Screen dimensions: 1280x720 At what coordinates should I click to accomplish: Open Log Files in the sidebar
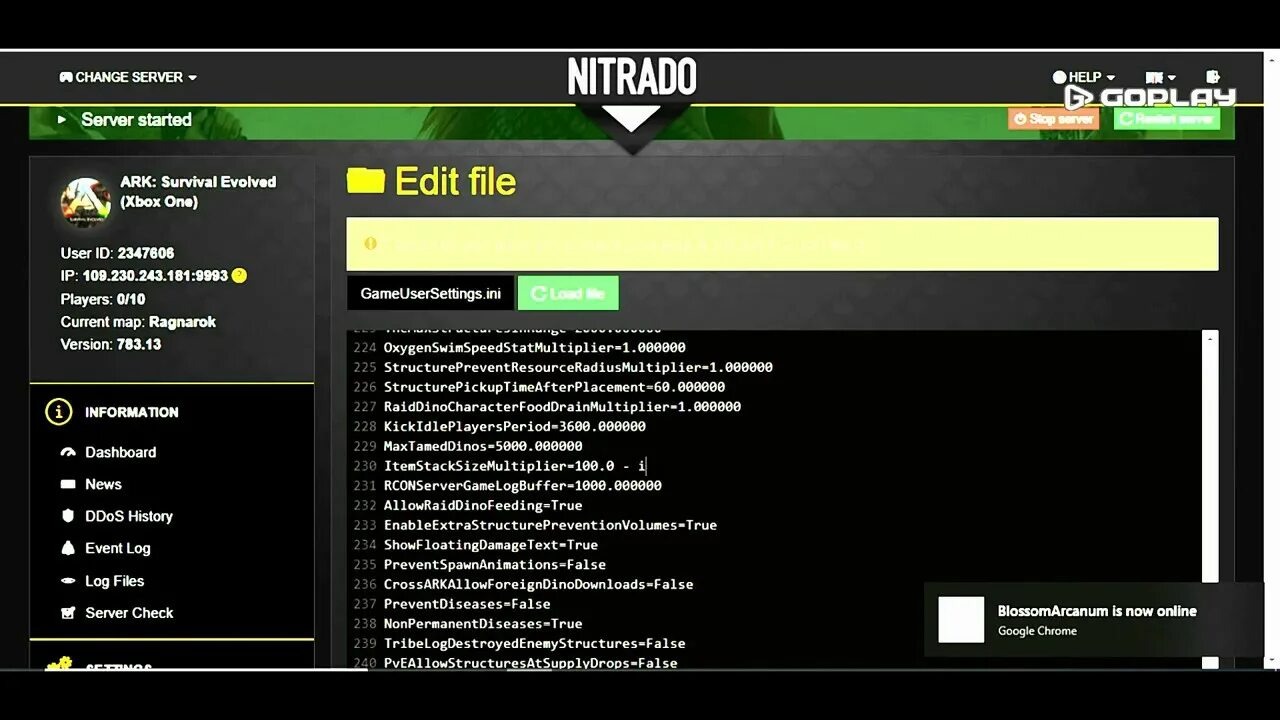pos(114,581)
